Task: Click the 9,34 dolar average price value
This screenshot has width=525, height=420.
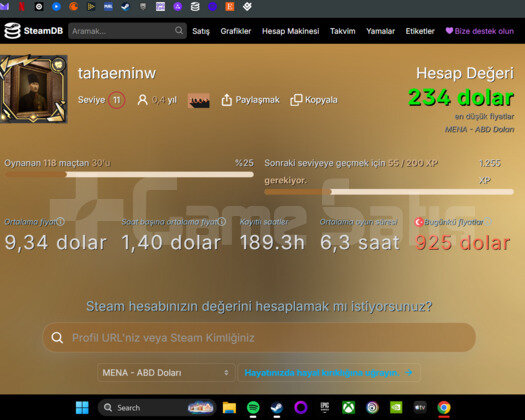Action: (x=56, y=242)
